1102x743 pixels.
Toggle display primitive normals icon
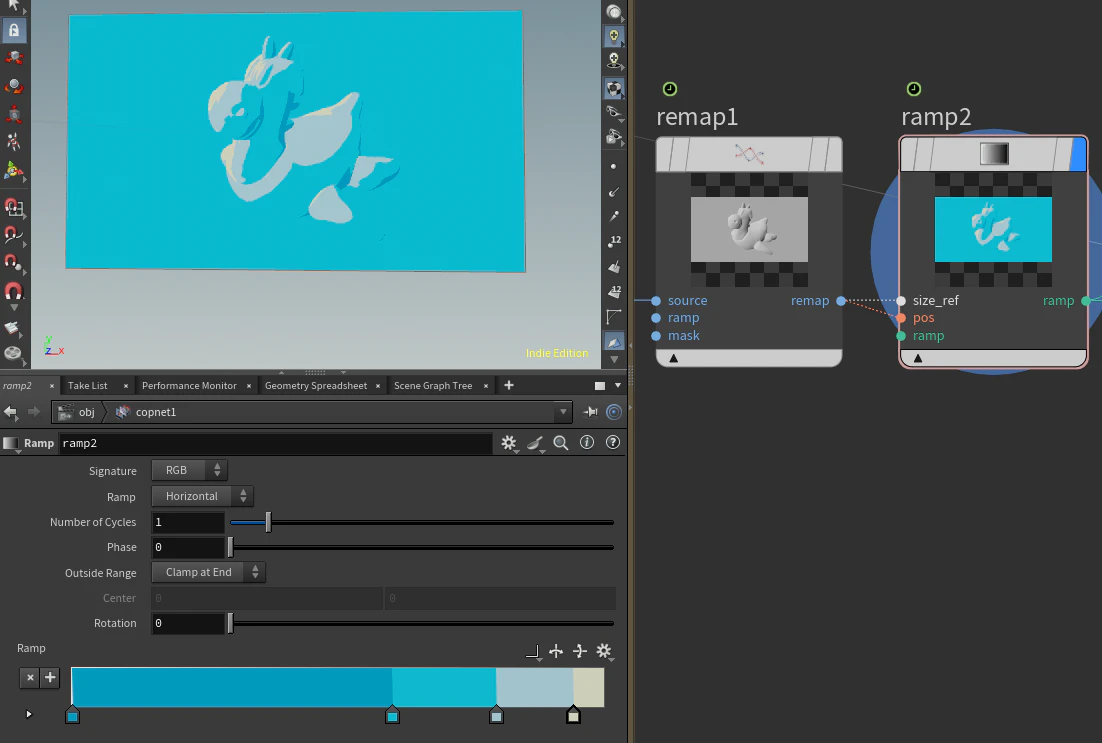coord(614,266)
